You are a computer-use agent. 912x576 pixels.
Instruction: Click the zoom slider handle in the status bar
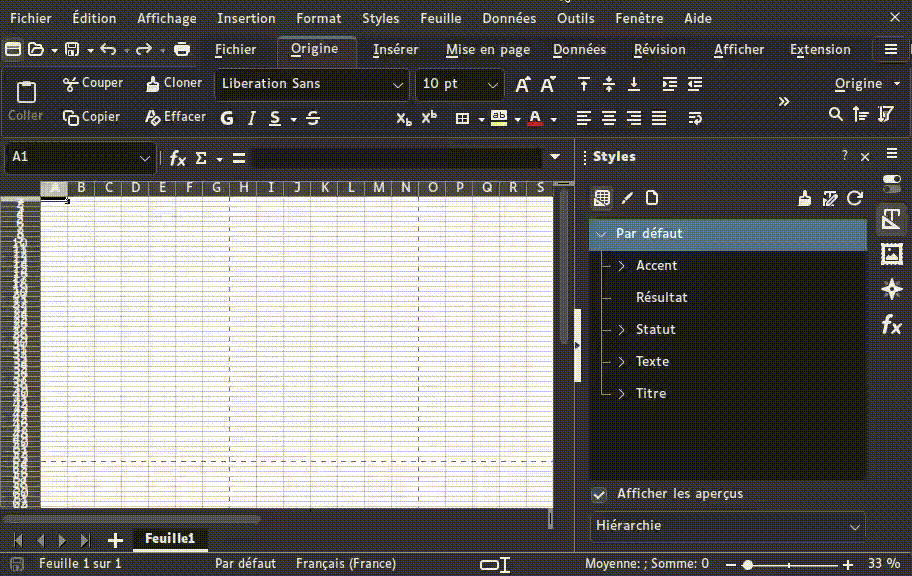(748, 564)
